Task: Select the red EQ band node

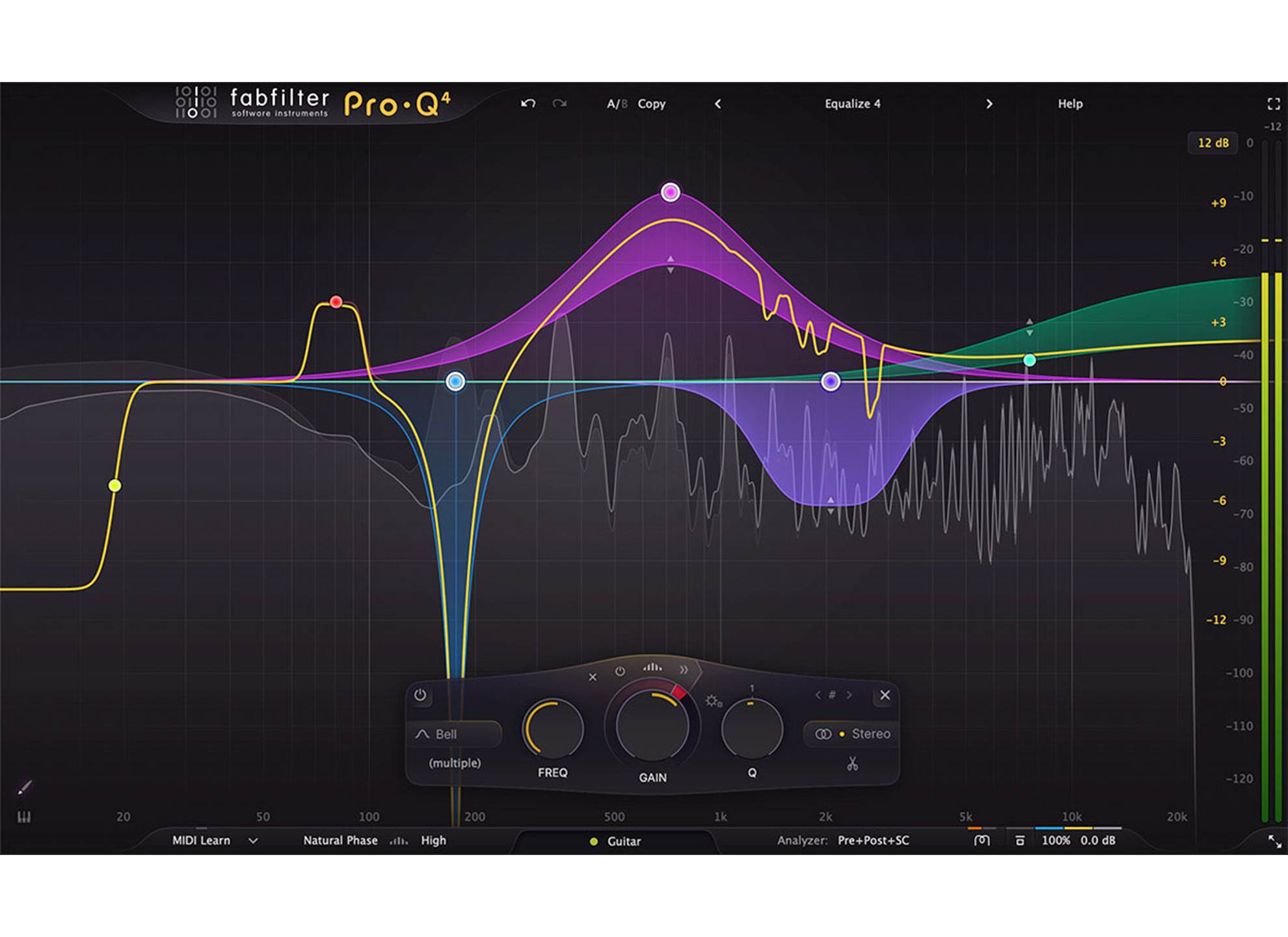Action: pos(336,302)
